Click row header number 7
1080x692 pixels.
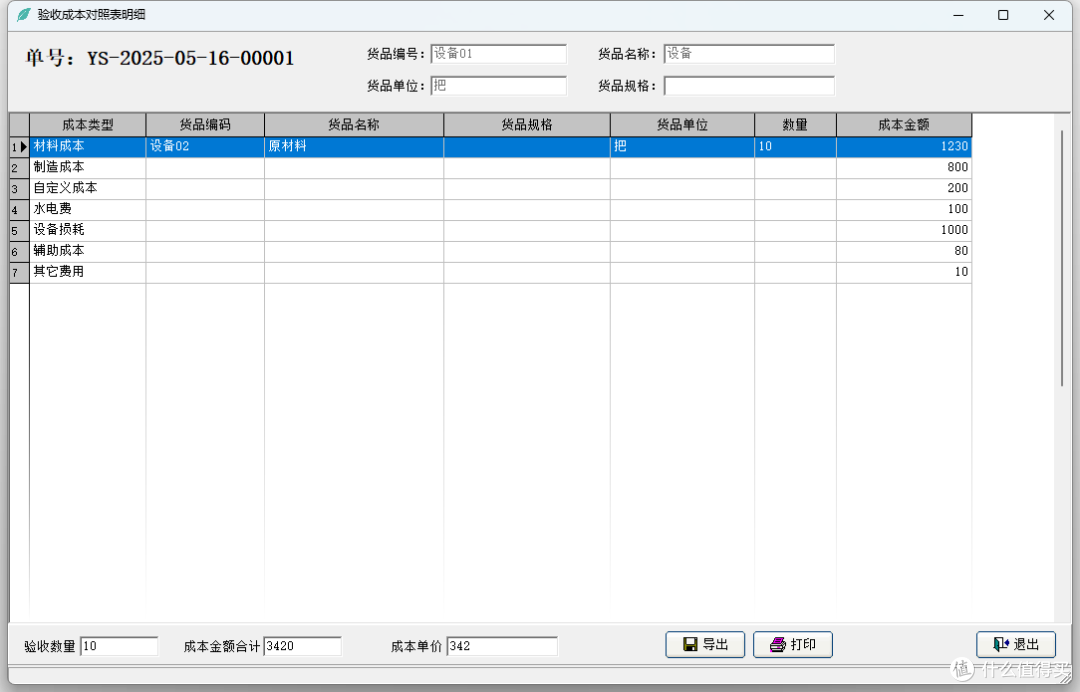(x=19, y=272)
